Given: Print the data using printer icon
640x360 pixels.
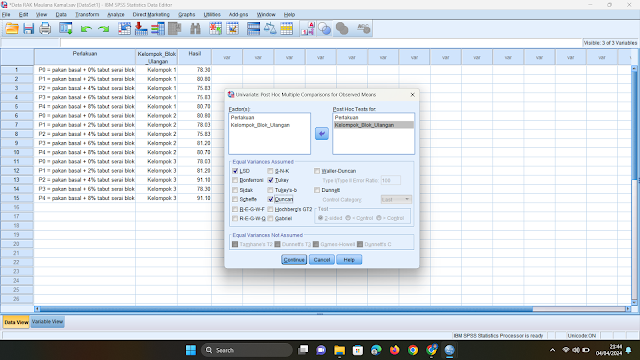Looking at the screenshot, I should tap(45, 29).
